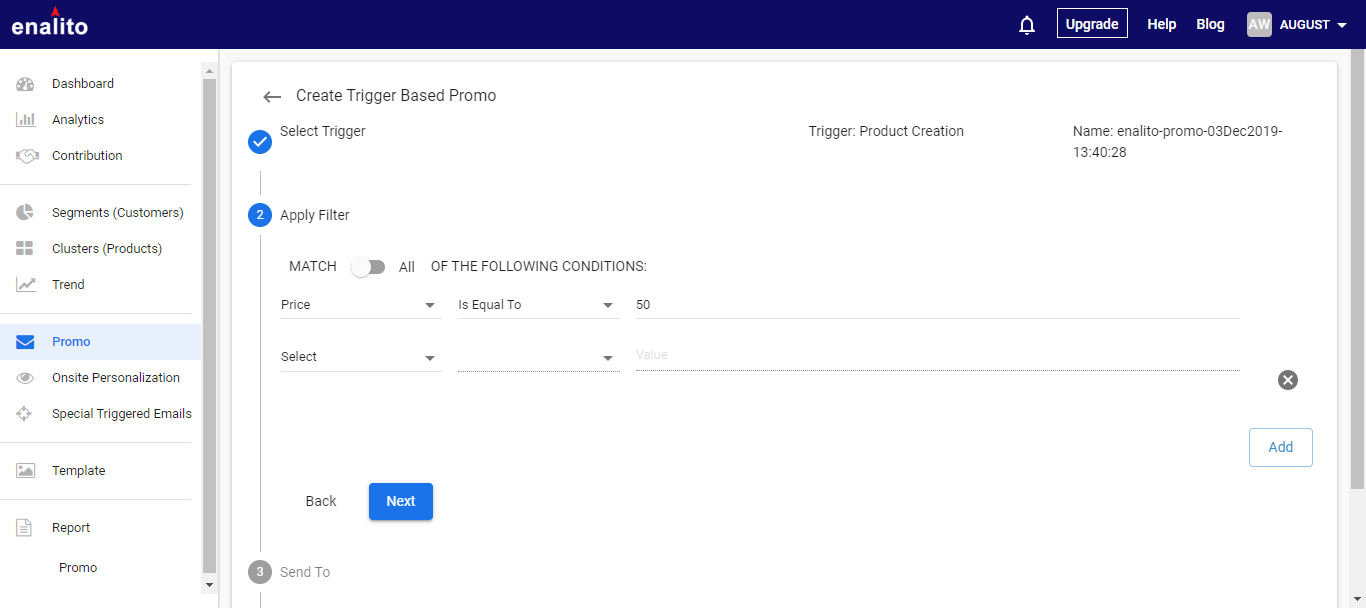Click the enalito logo

[x=49, y=22]
